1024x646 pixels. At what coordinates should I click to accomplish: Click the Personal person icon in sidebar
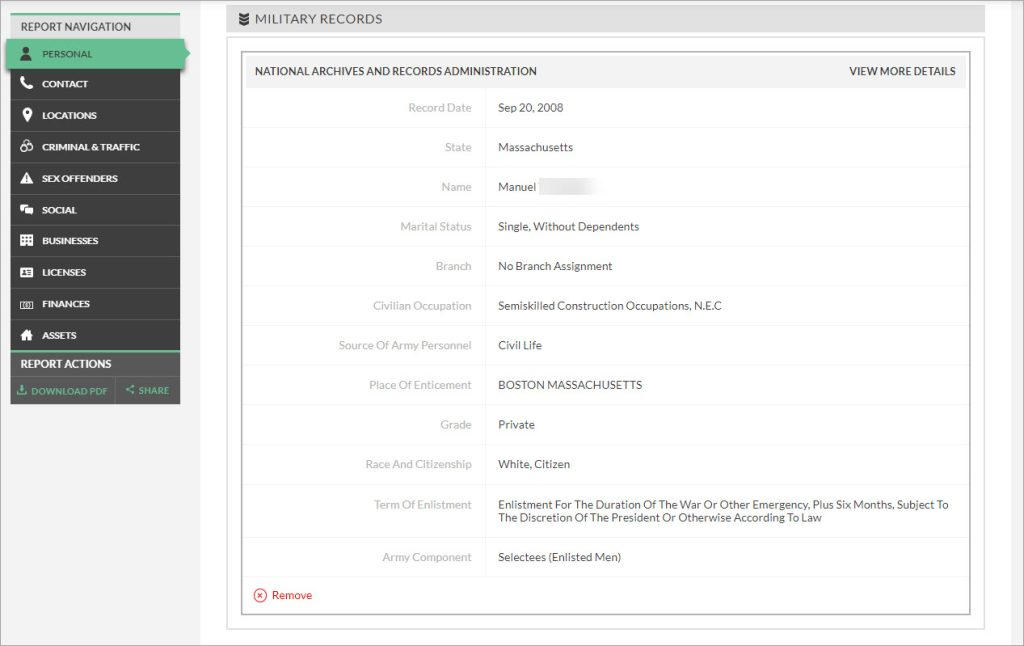pos(26,54)
